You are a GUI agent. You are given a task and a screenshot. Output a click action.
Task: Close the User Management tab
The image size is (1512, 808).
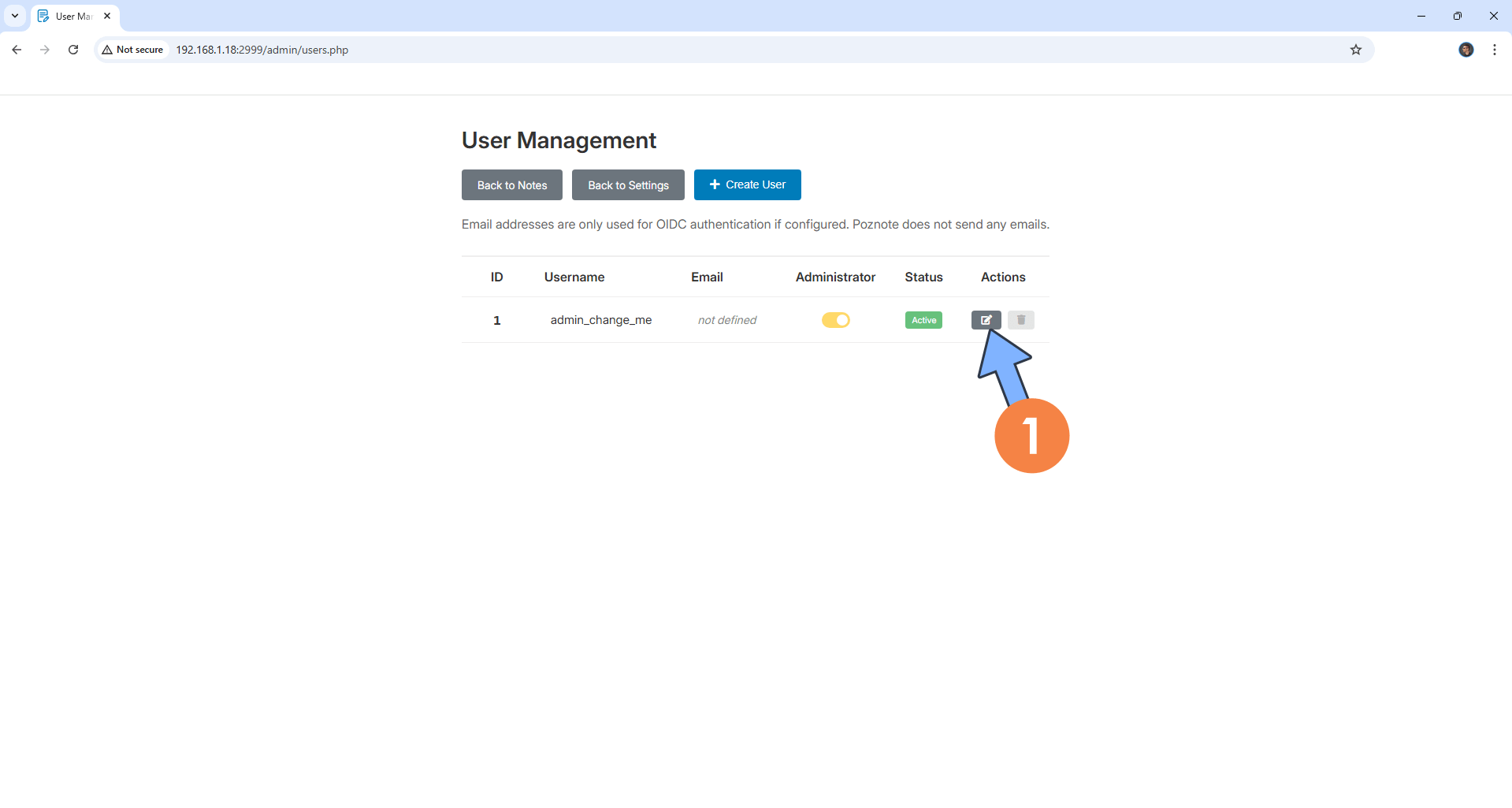pyautogui.click(x=107, y=15)
